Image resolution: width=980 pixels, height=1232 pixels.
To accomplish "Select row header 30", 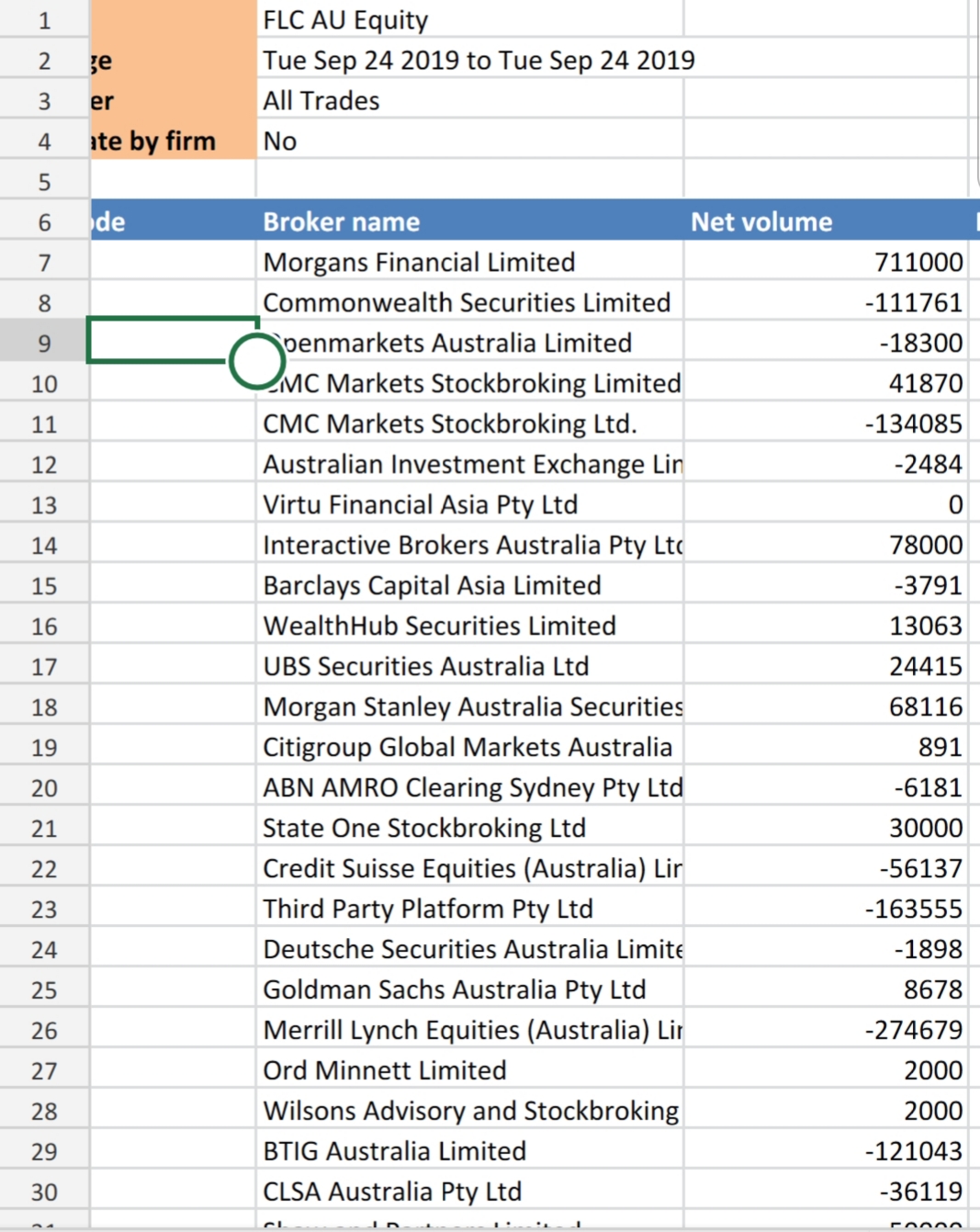I will tap(44, 1192).
